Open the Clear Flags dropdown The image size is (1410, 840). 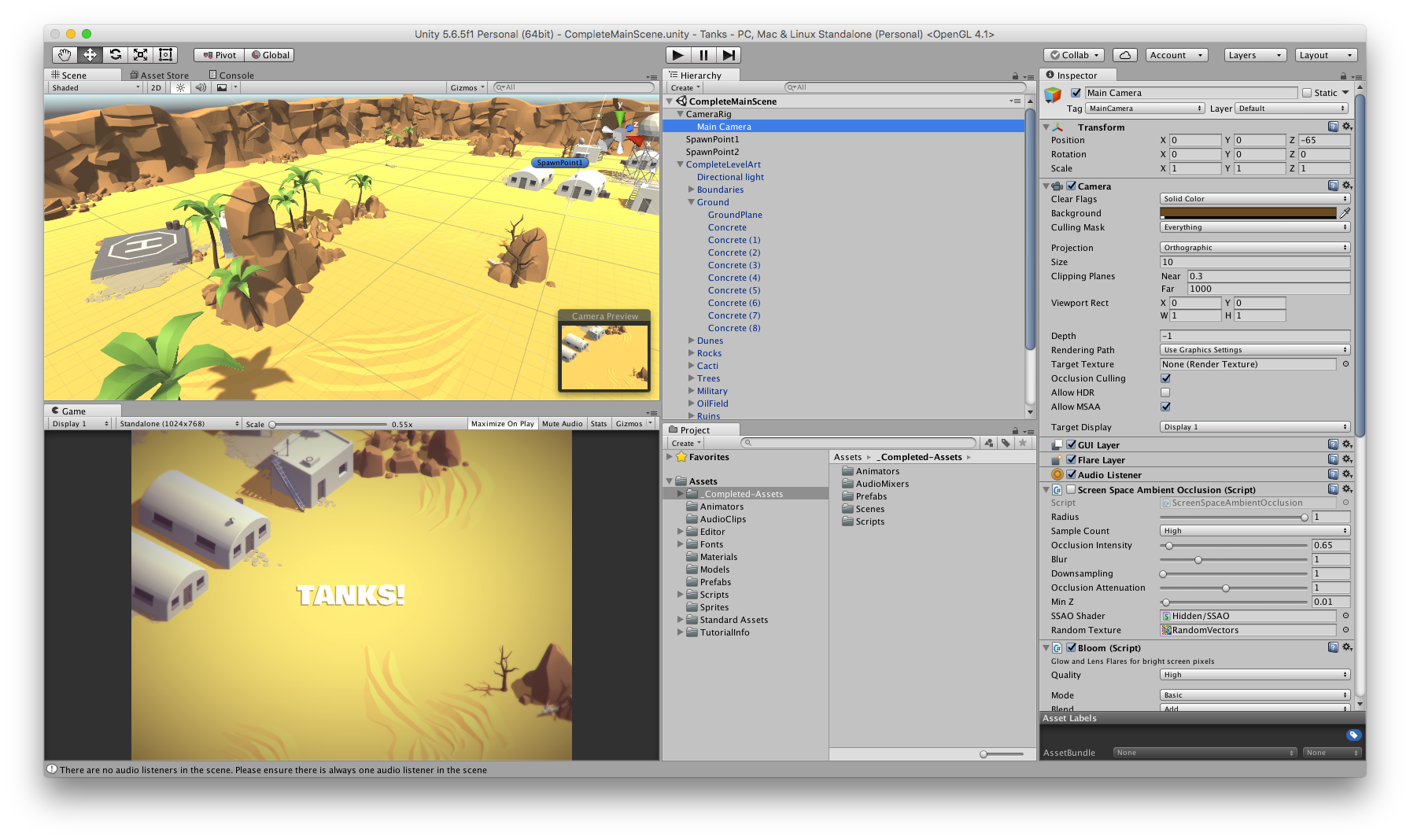(1255, 199)
